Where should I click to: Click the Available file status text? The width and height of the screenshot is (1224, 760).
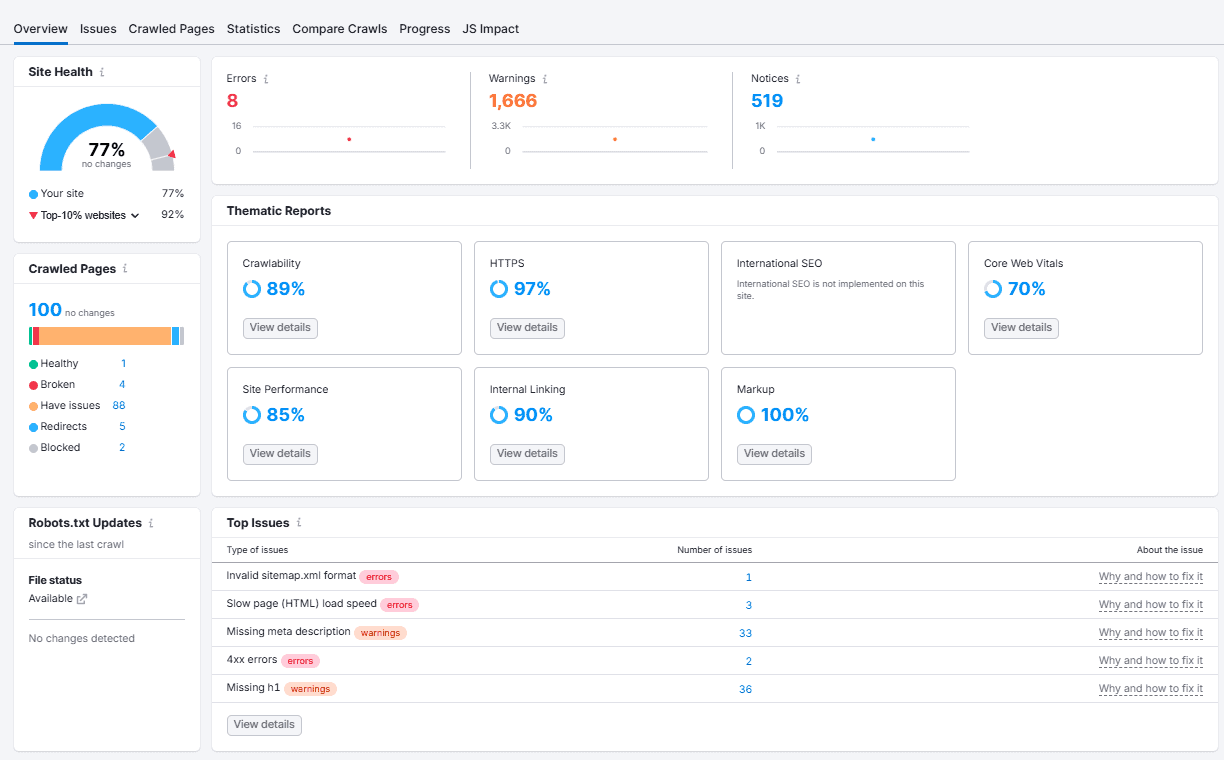click(x=51, y=599)
